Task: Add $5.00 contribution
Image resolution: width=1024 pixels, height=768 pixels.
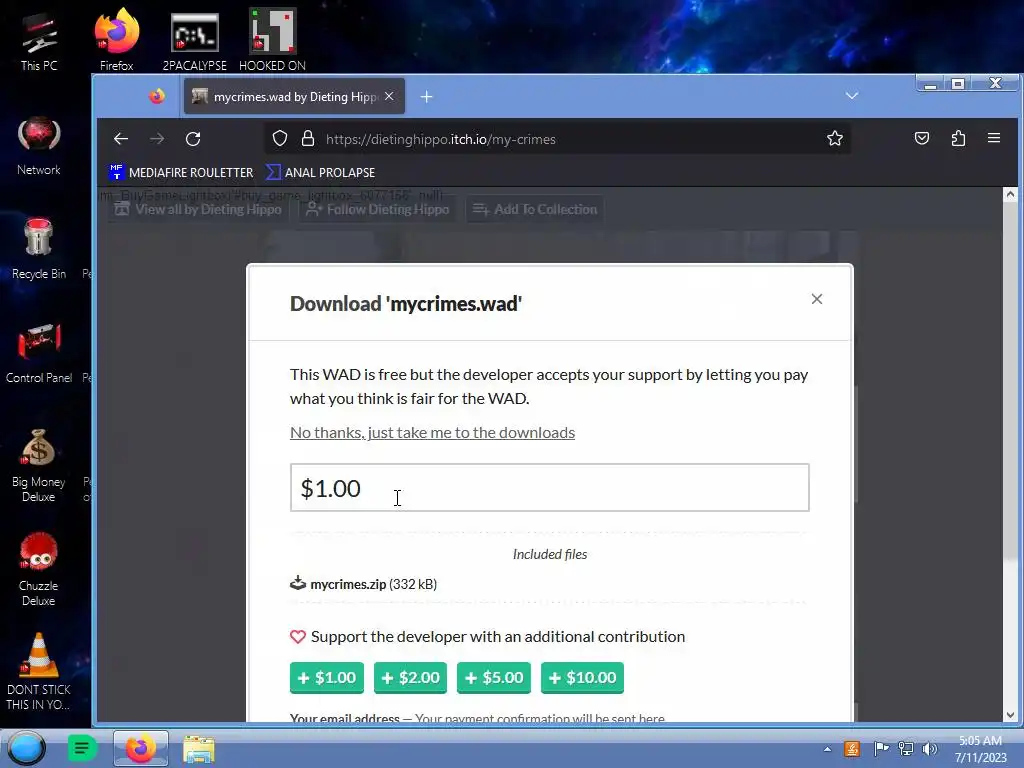Action: 494,677
